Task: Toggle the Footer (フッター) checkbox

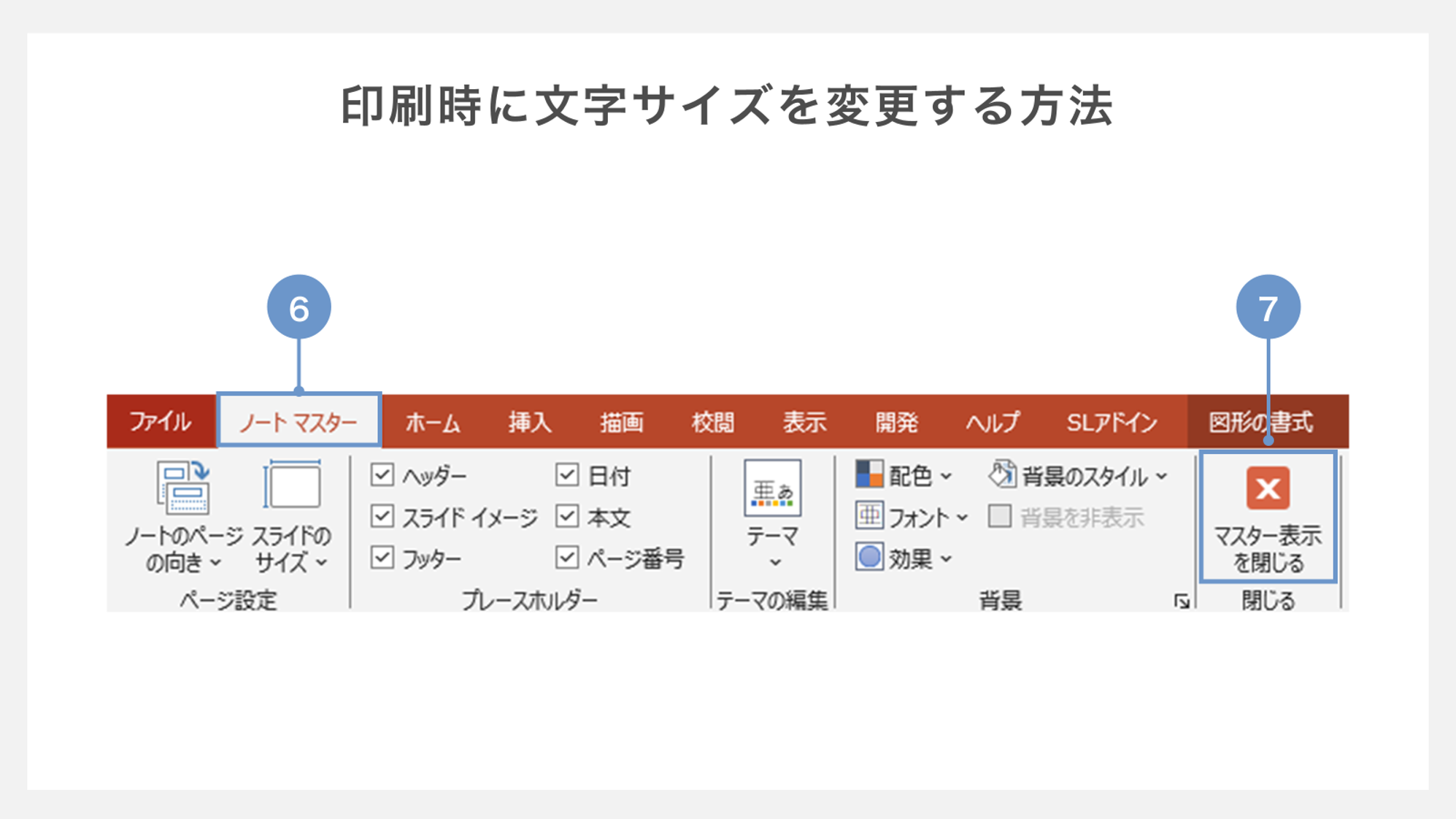Action: 382,558
